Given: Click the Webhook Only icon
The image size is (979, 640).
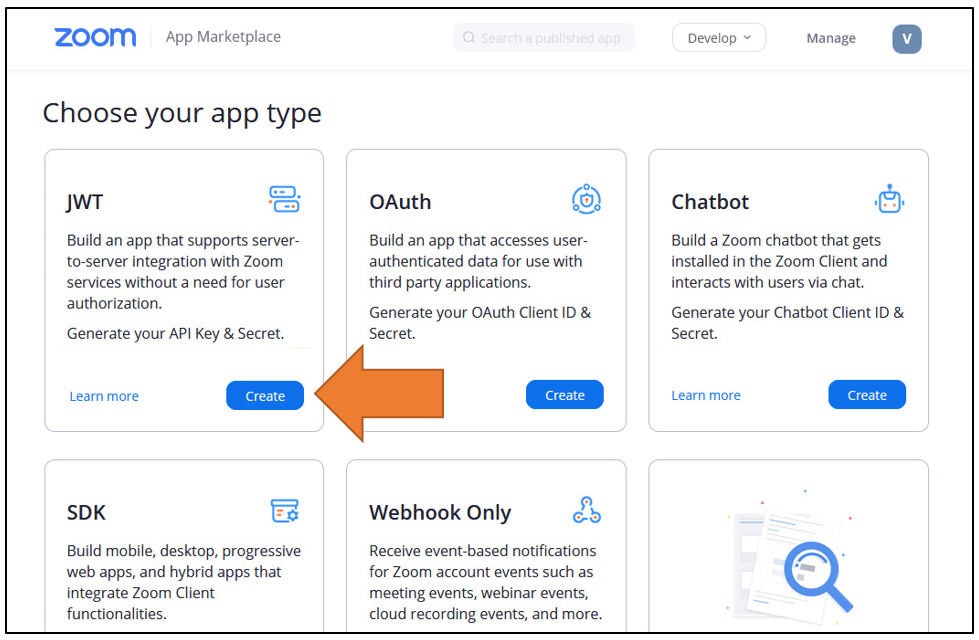Looking at the screenshot, I should point(586,510).
